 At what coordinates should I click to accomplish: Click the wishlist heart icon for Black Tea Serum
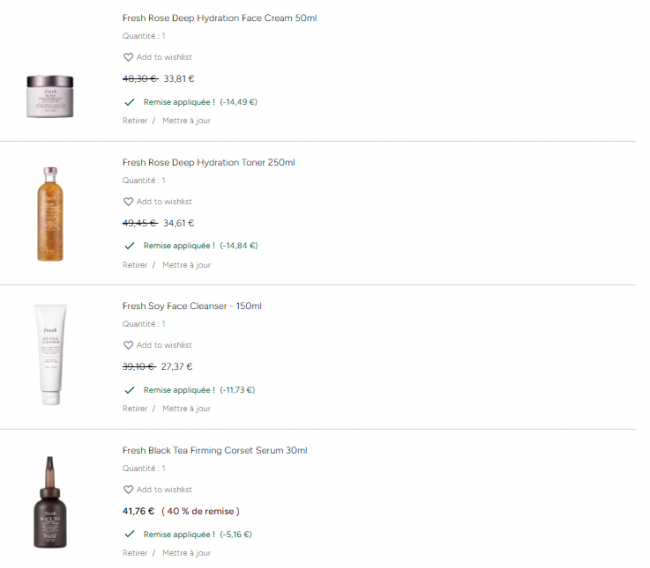coord(128,490)
